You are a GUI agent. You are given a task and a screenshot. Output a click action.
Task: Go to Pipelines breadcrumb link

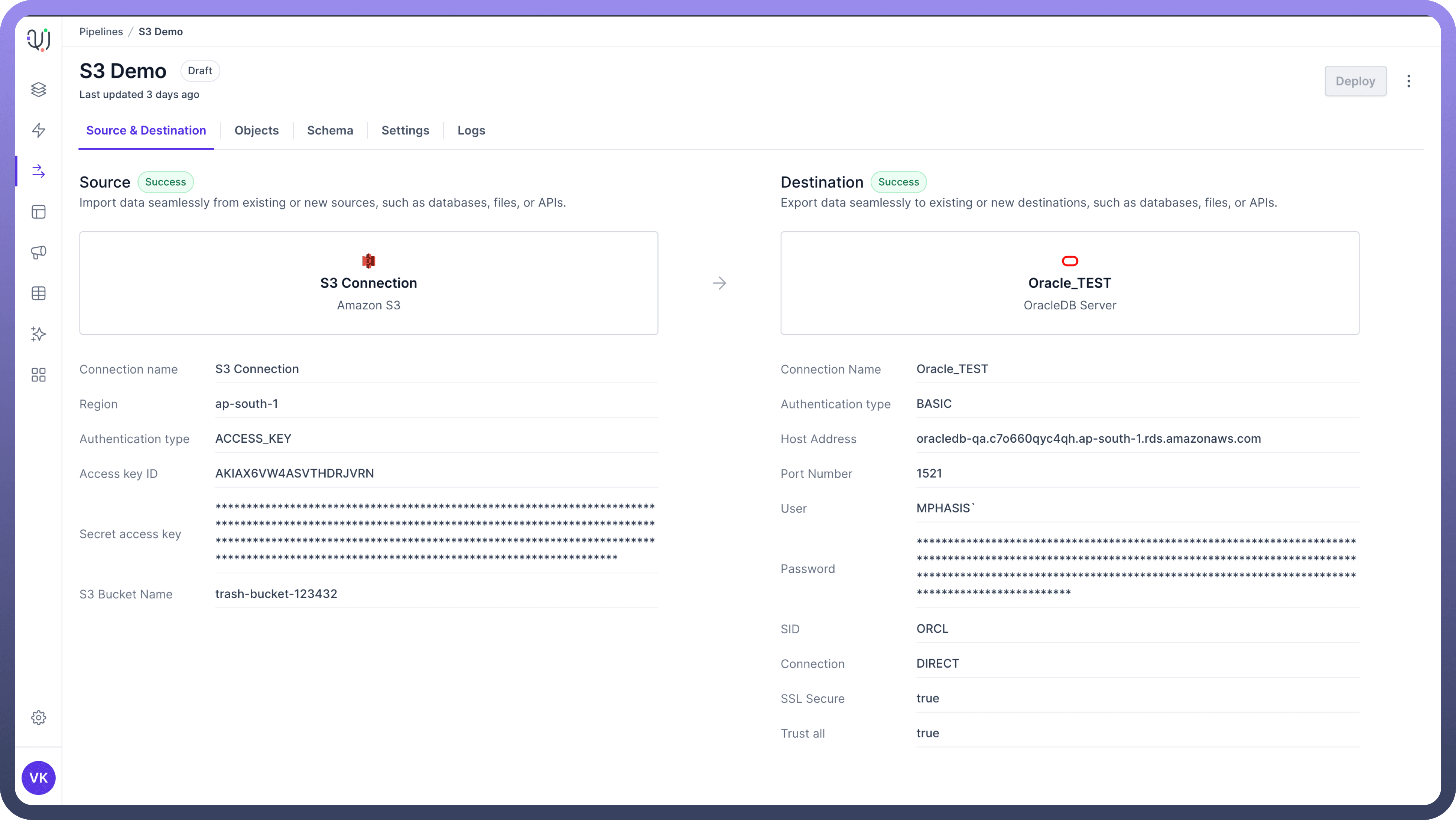coord(101,32)
